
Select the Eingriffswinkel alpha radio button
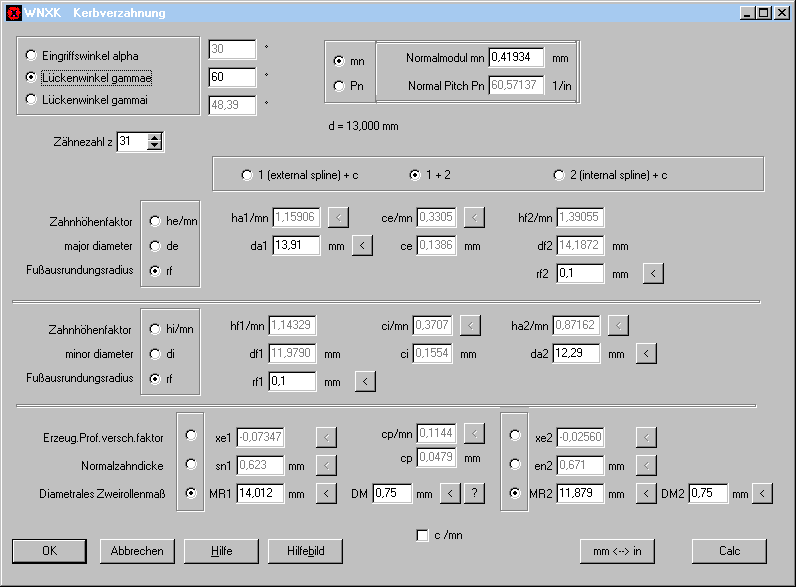(32, 55)
